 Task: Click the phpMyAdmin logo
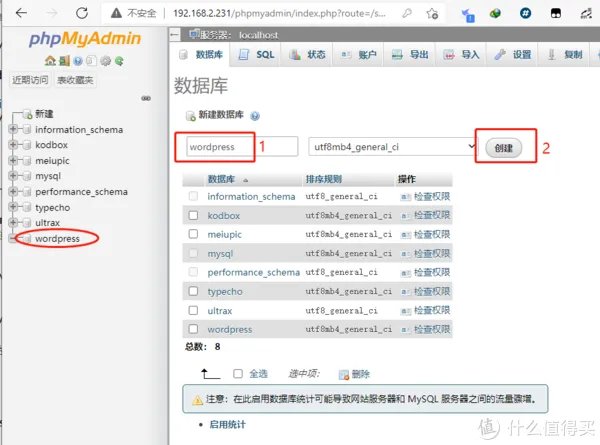pyautogui.click(x=85, y=39)
